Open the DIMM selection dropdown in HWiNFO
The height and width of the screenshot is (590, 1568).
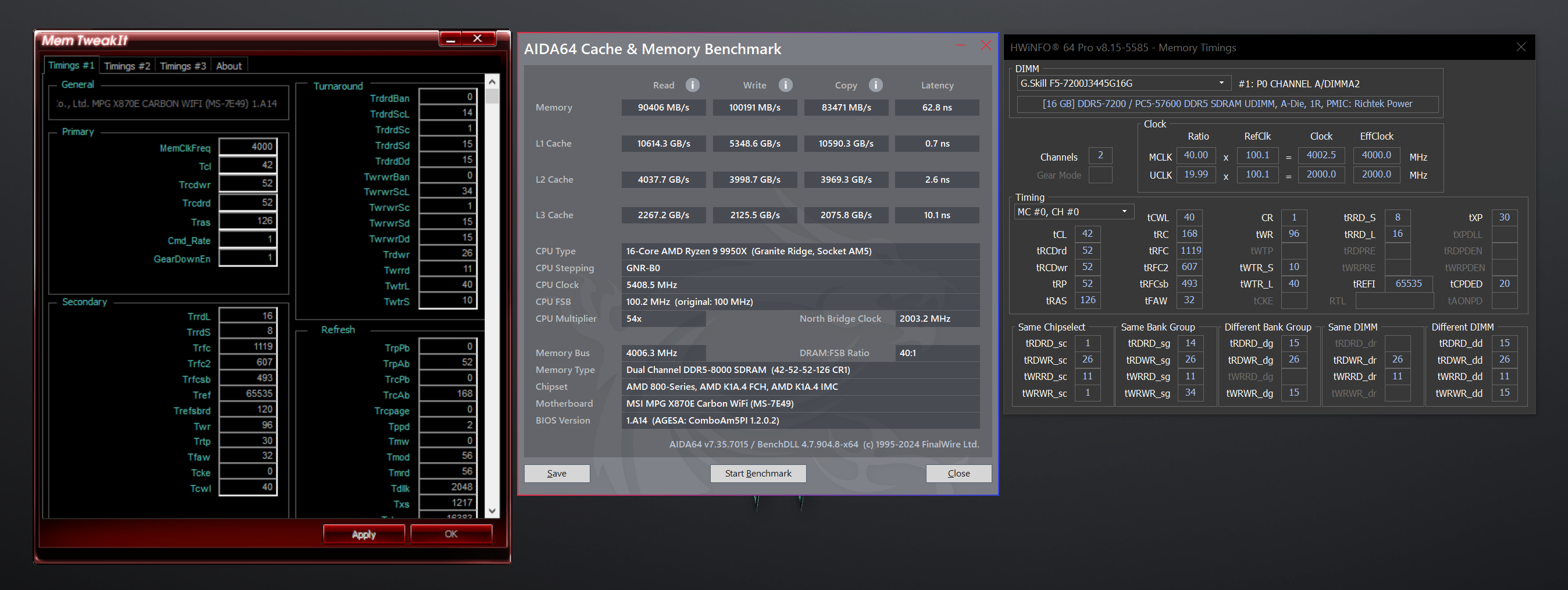(1124, 83)
